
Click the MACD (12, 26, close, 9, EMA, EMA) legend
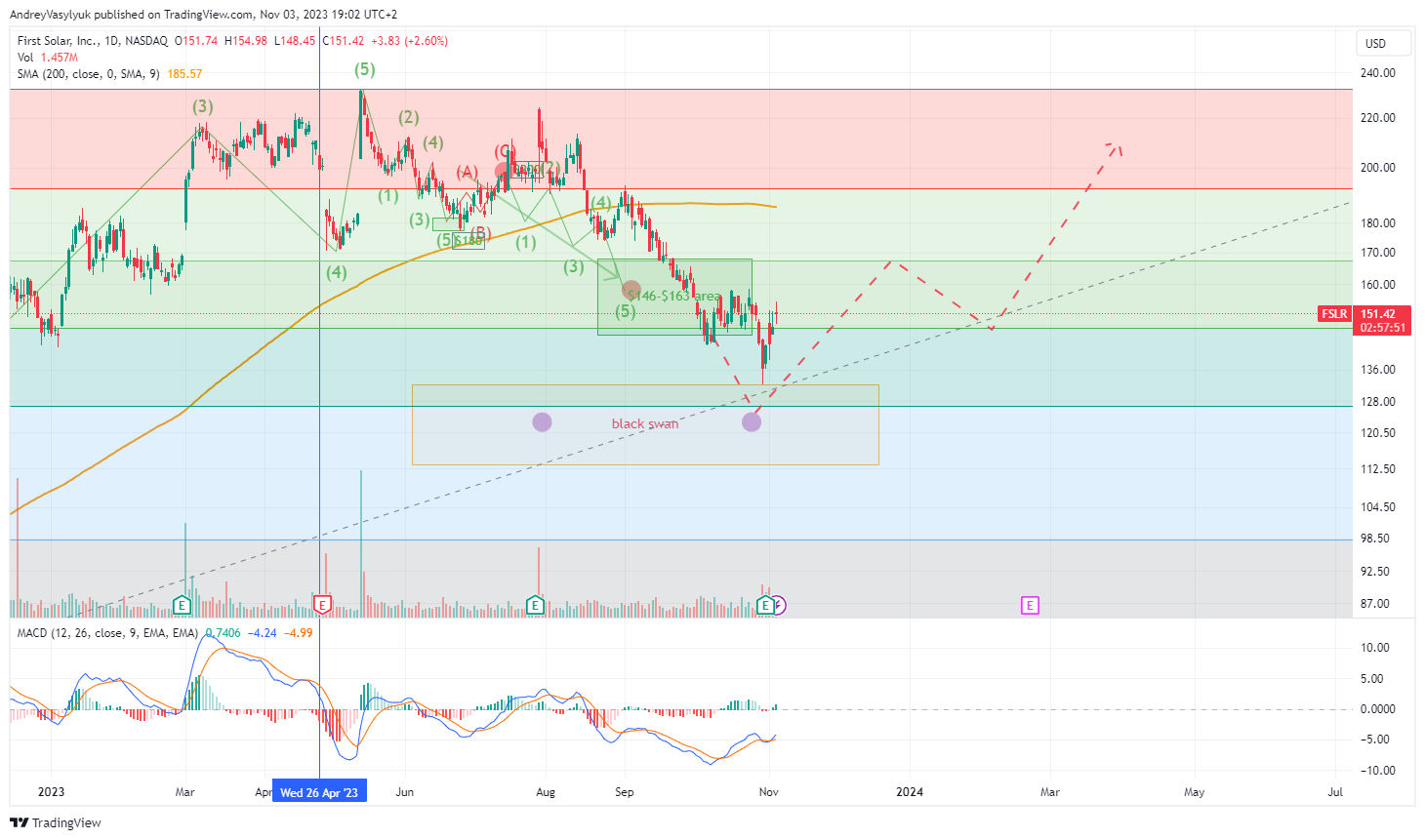(108, 633)
